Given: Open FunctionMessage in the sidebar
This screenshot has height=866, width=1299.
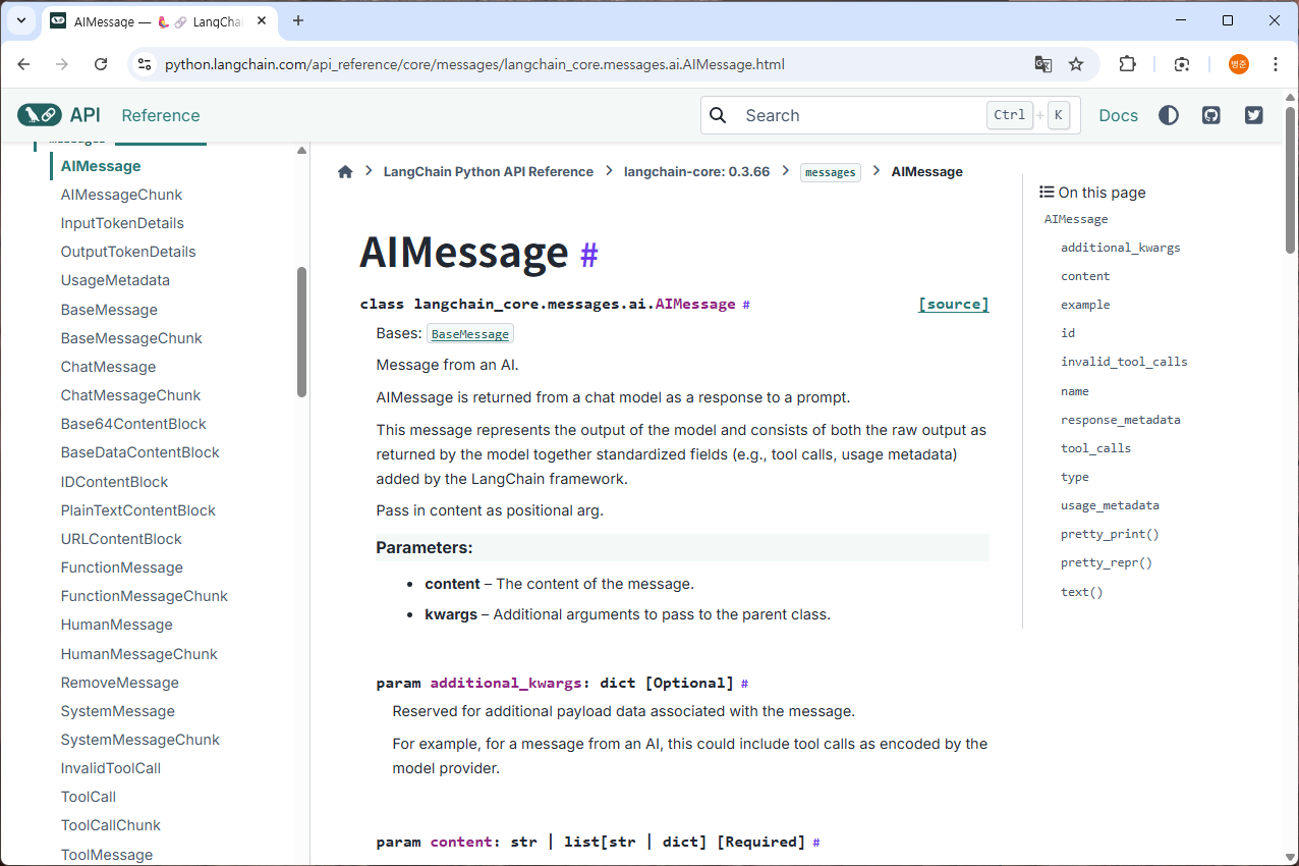Looking at the screenshot, I should click(x=122, y=568).
